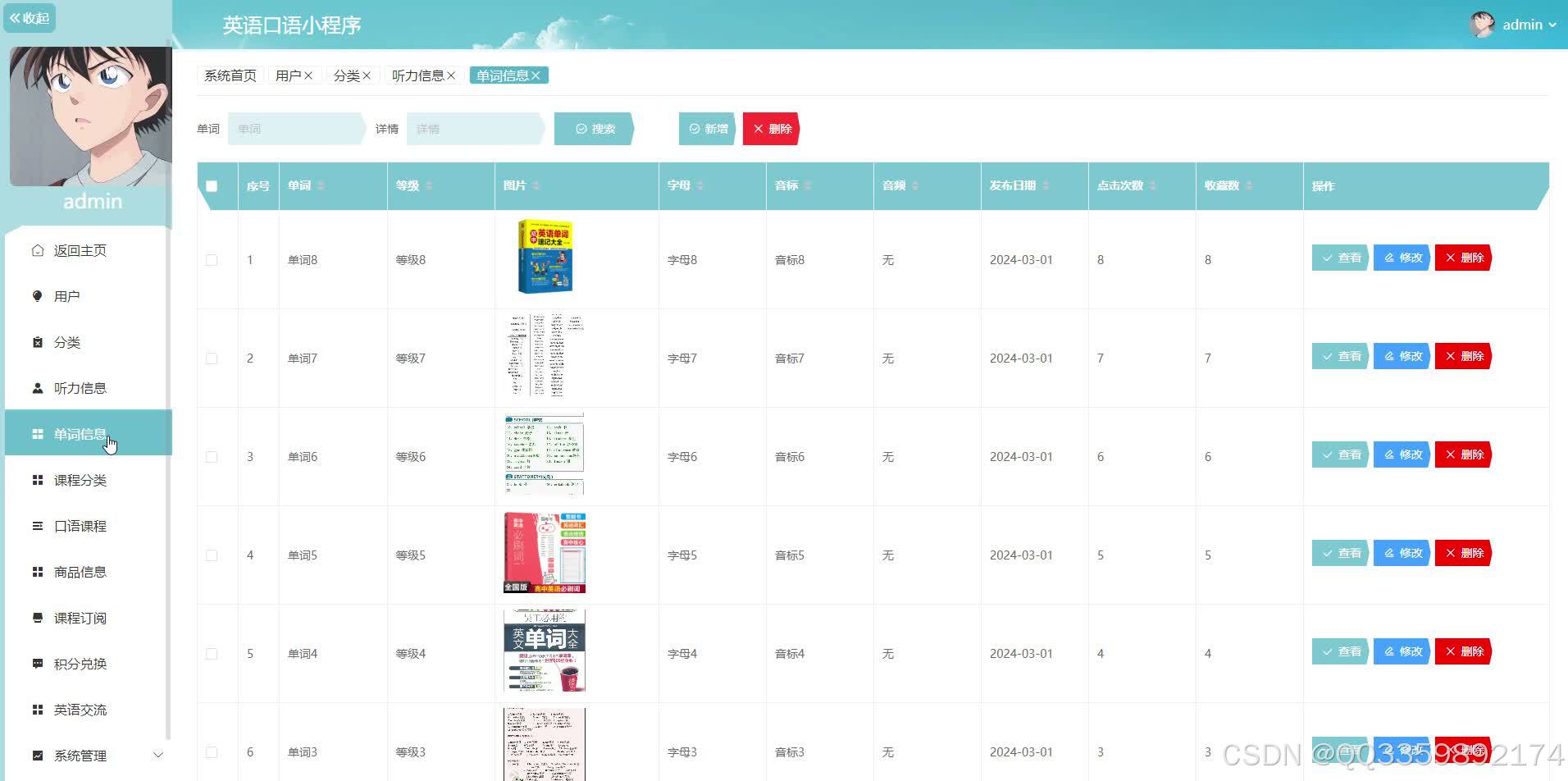Close the 分类 tab

pyautogui.click(x=367, y=75)
